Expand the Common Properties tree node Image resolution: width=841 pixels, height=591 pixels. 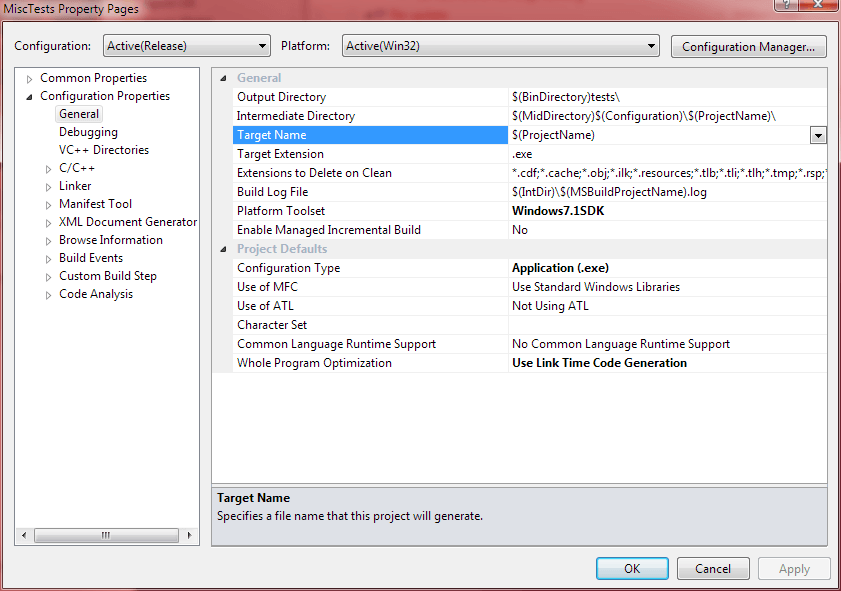pyautogui.click(x=29, y=78)
